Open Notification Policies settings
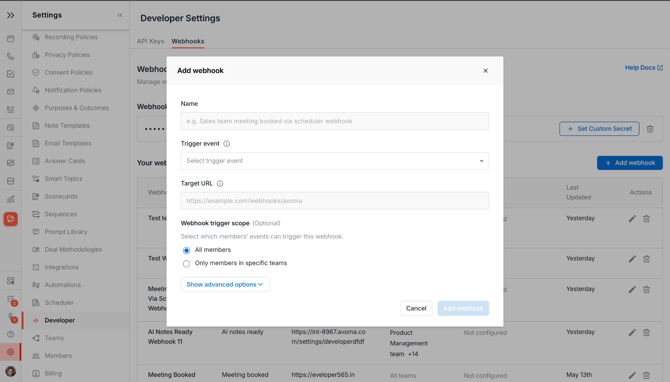This screenshot has height=382, width=670. (x=73, y=90)
